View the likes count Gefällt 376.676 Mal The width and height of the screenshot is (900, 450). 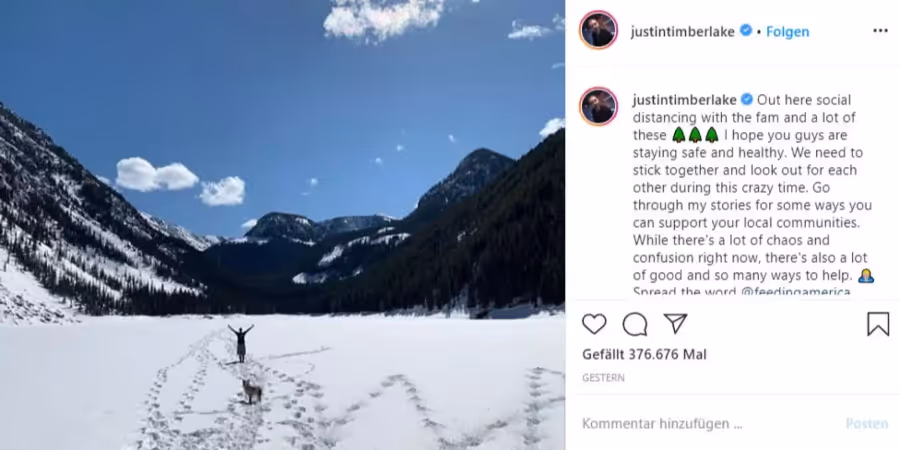(644, 355)
